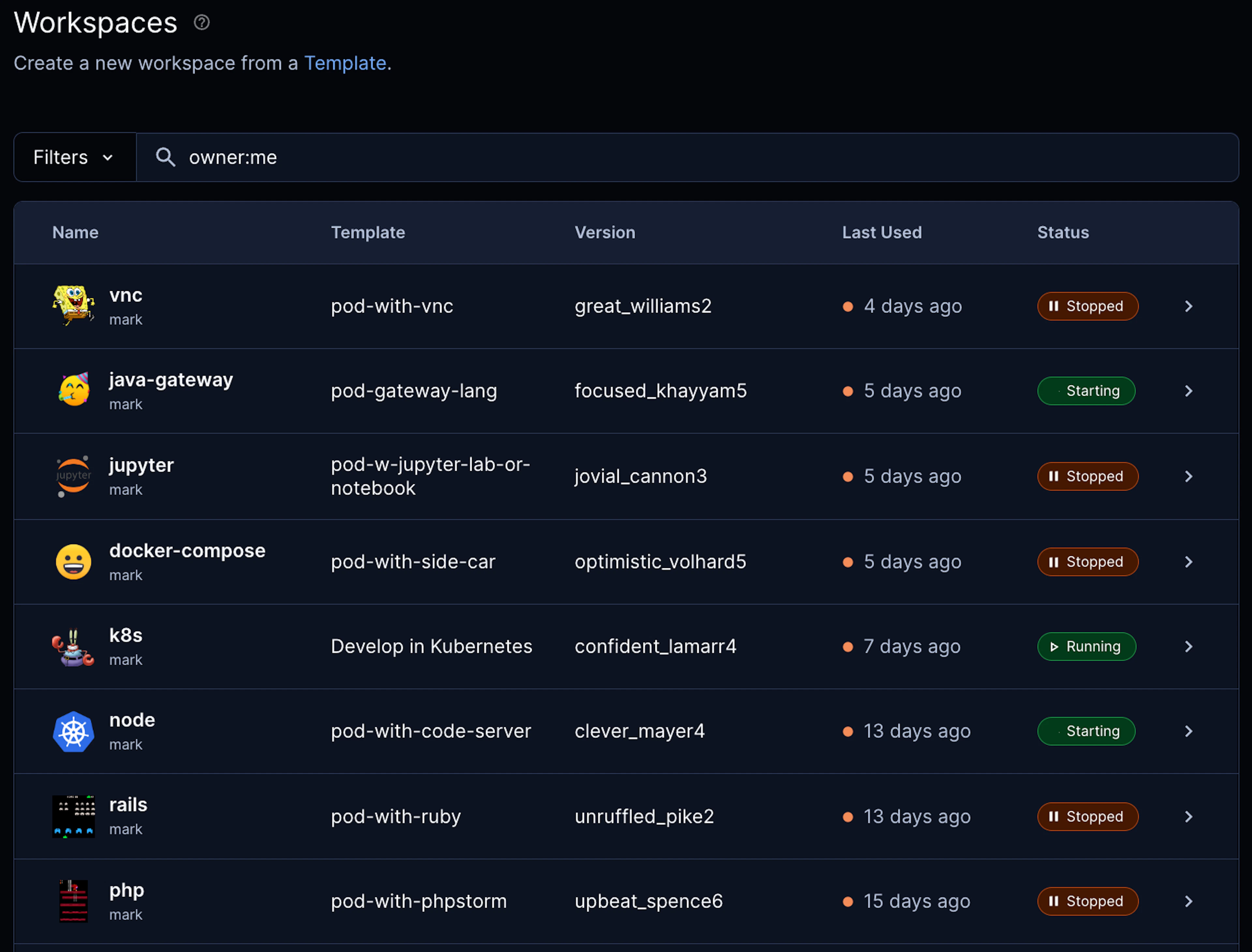The height and width of the screenshot is (952, 1252).
Task: Click the space invaders icon for rails
Action: 74,817
